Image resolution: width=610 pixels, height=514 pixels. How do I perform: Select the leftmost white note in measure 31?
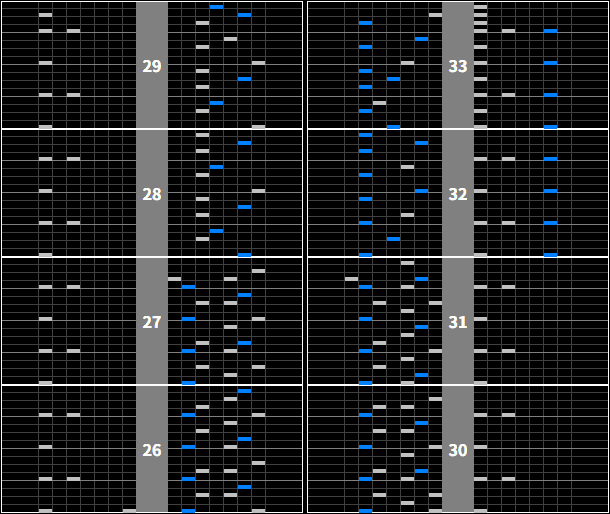351,279
